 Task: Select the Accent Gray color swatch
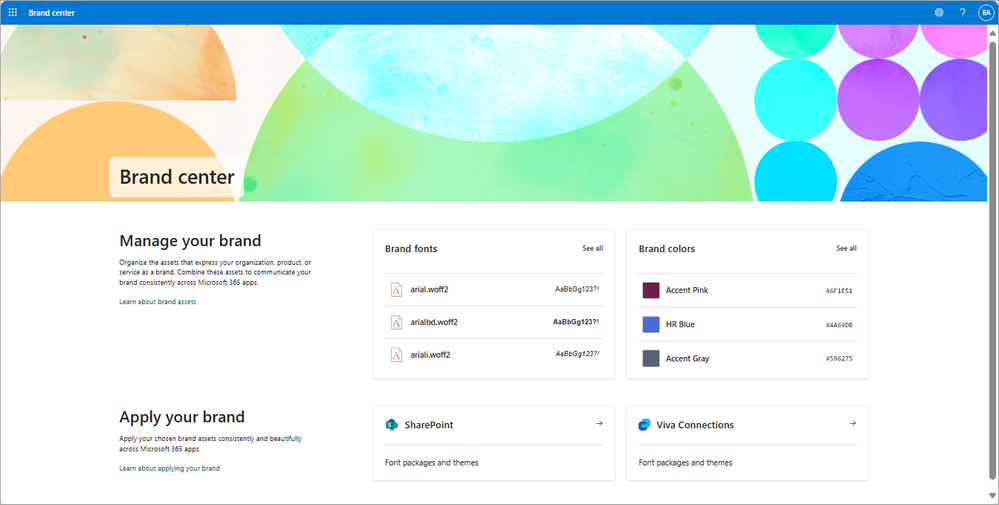click(x=650, y=359)
